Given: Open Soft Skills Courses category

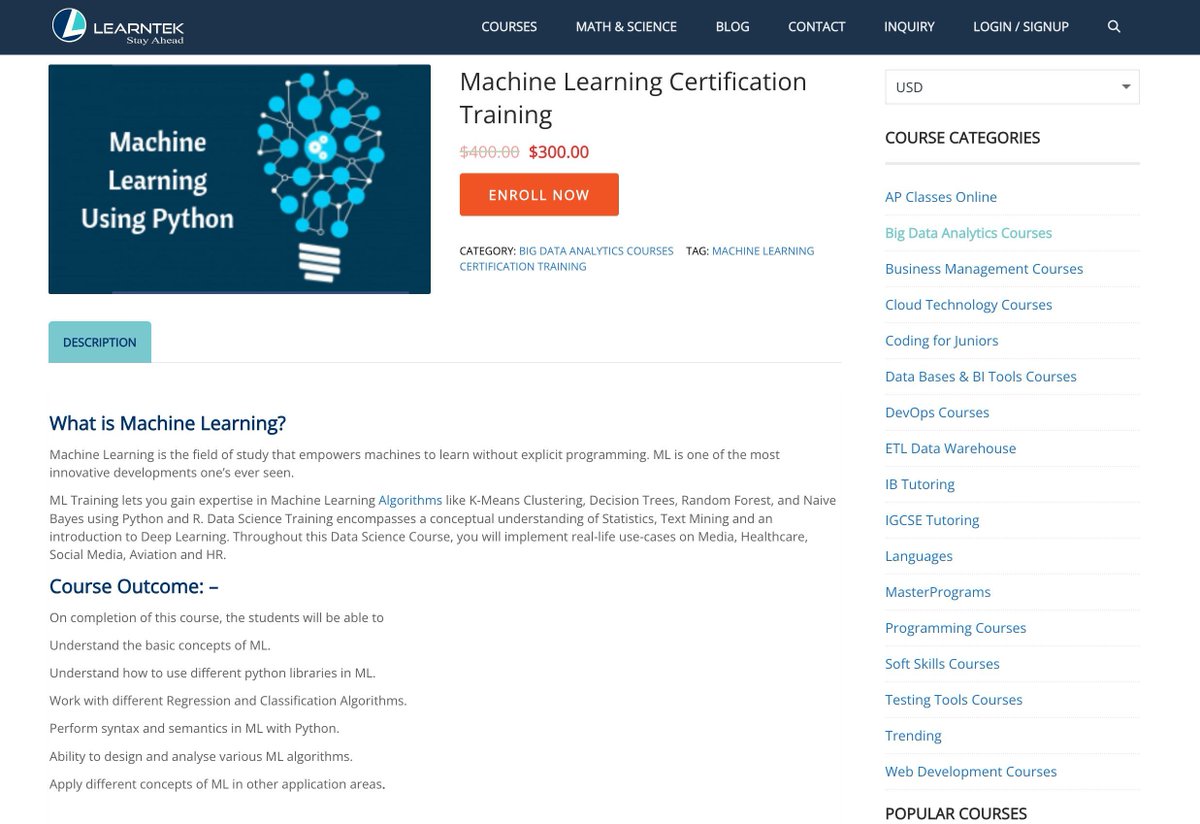Looking at the screenshot, I should [942, 665].
